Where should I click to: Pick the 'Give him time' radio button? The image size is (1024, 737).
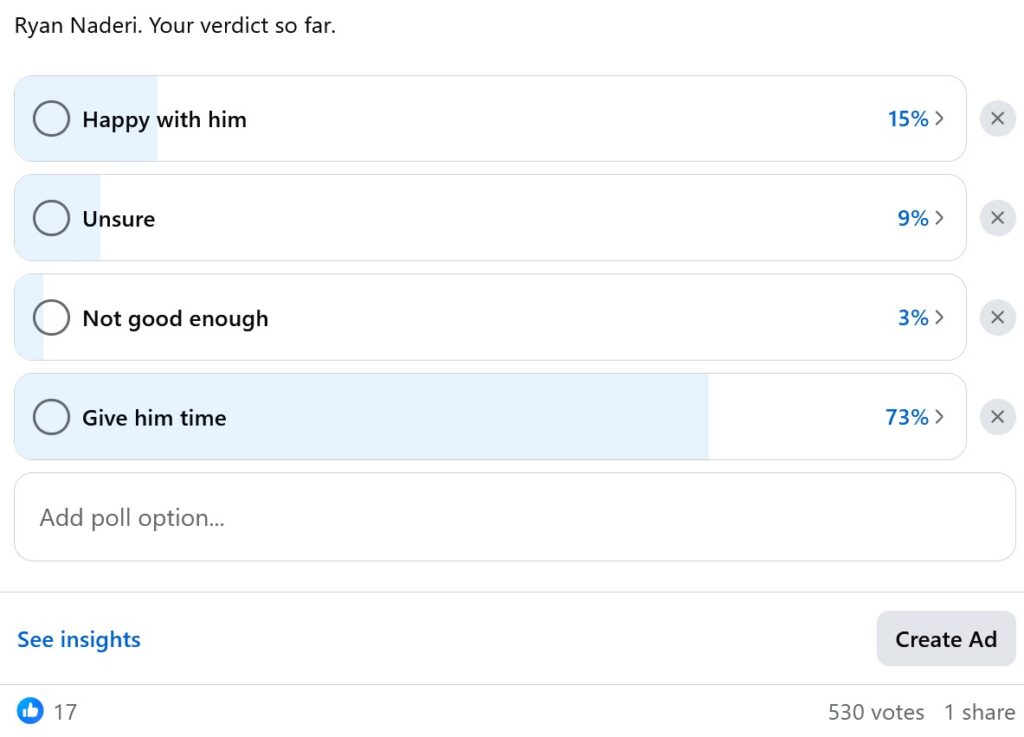click(x=51, y=417)
